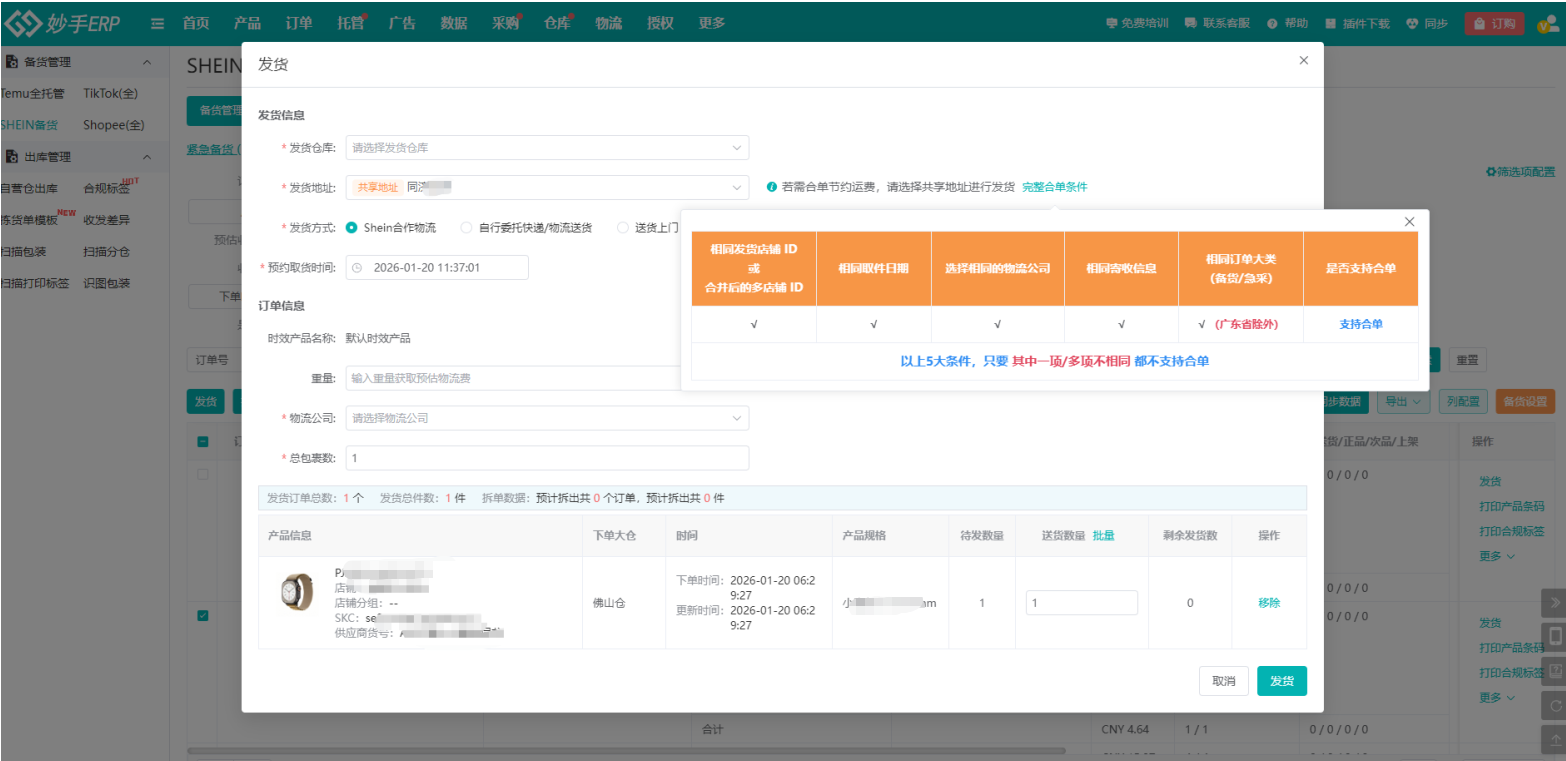Click the watch product thumbnail
The width and height of the screenshot is (1566, 761).
click(x=297, y=593)
